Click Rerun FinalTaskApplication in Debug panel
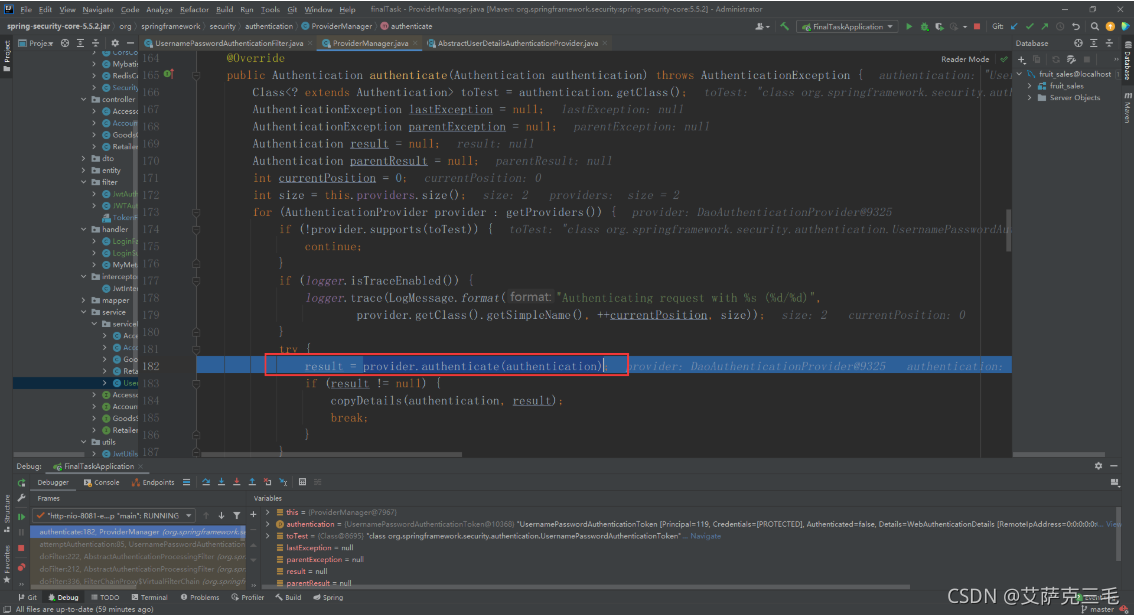Viewport: 1135px width, 615px height. 21,483
